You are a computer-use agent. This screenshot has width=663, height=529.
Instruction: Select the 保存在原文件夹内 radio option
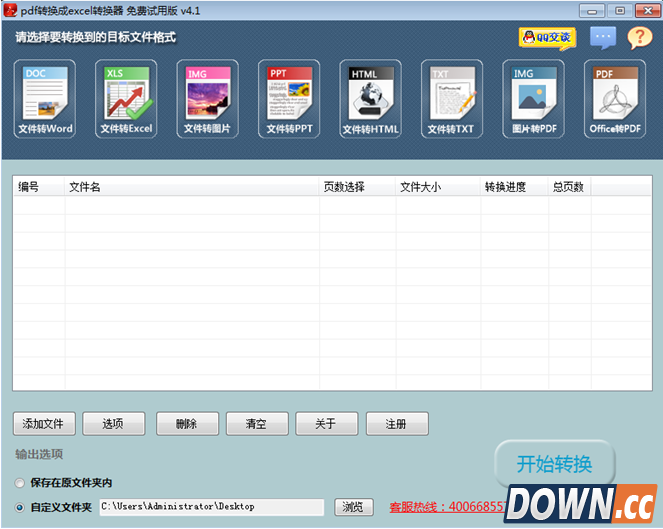point(19,483)
